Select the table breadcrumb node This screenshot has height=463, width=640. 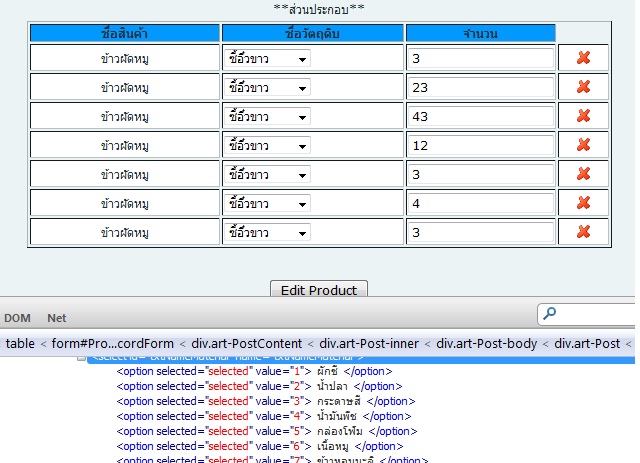(20, 343)
